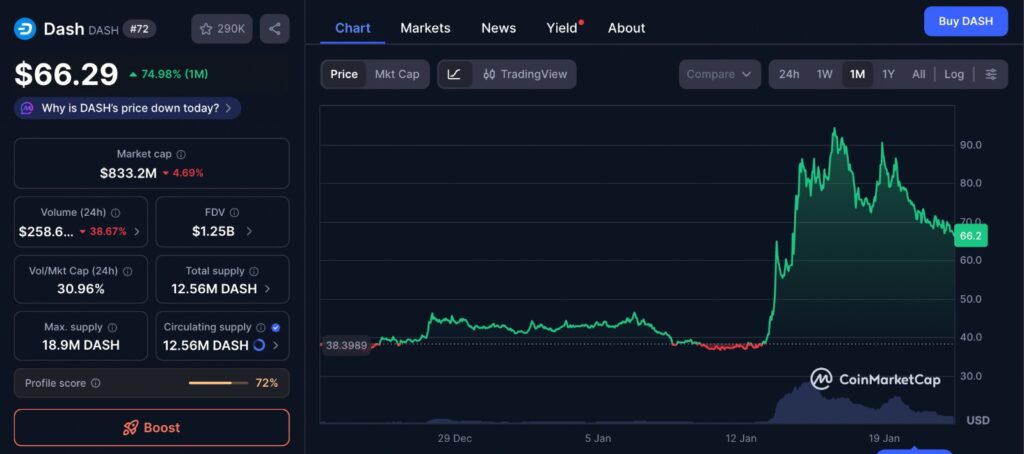Open the News tab
Screen dimensions: 1024x454
(498, 28)
